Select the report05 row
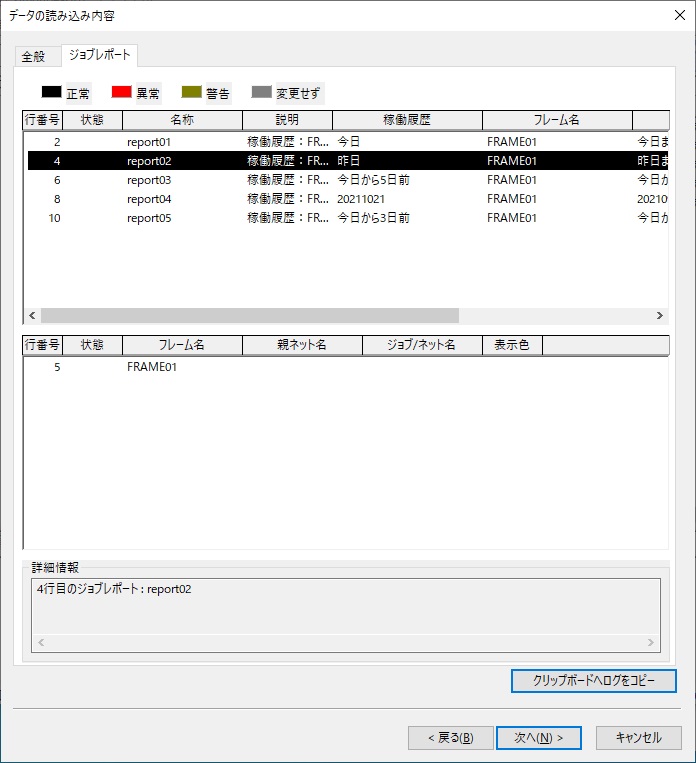The image size is (696, 763). click(x=348, y=218)
